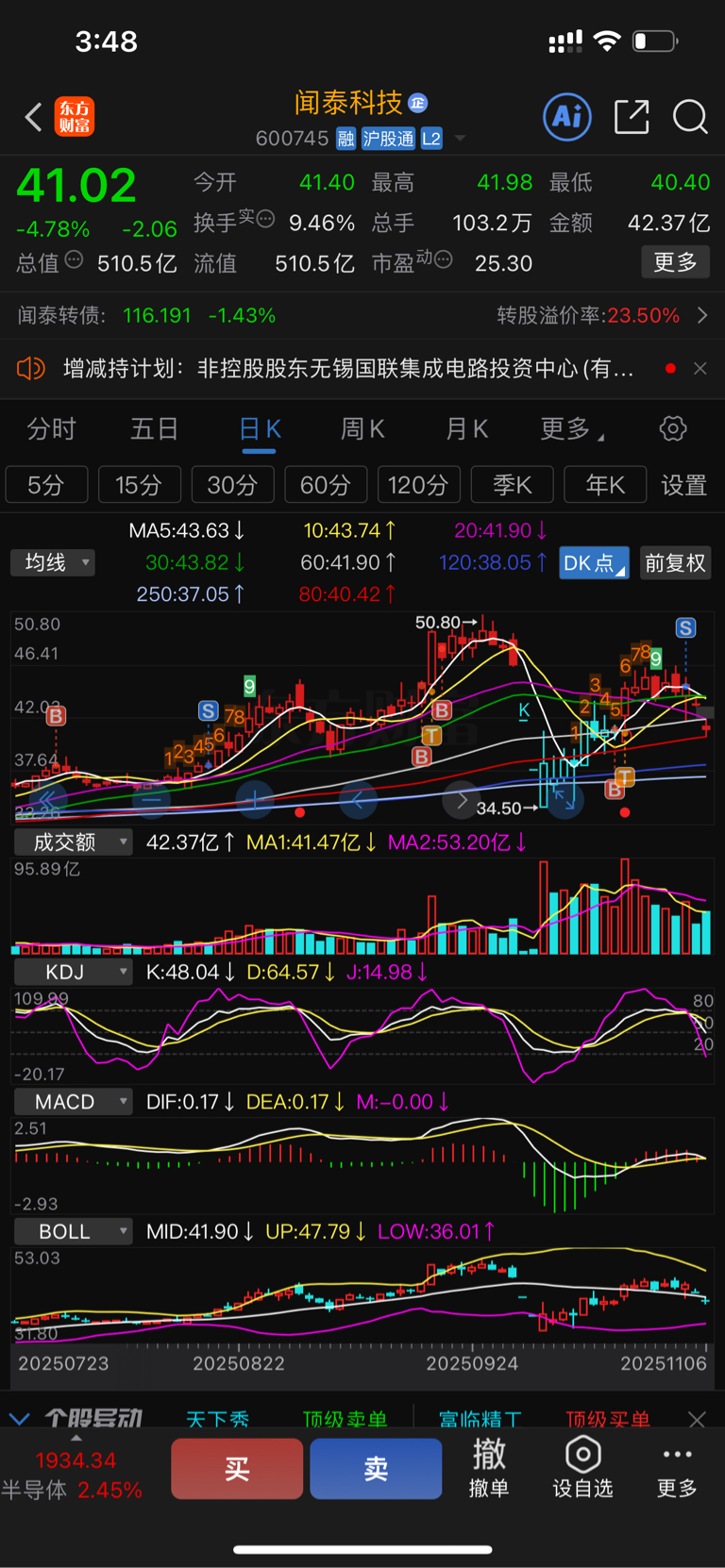Open the chart settings gear icon
725x1568 pixels.
[x=673, y=429]
